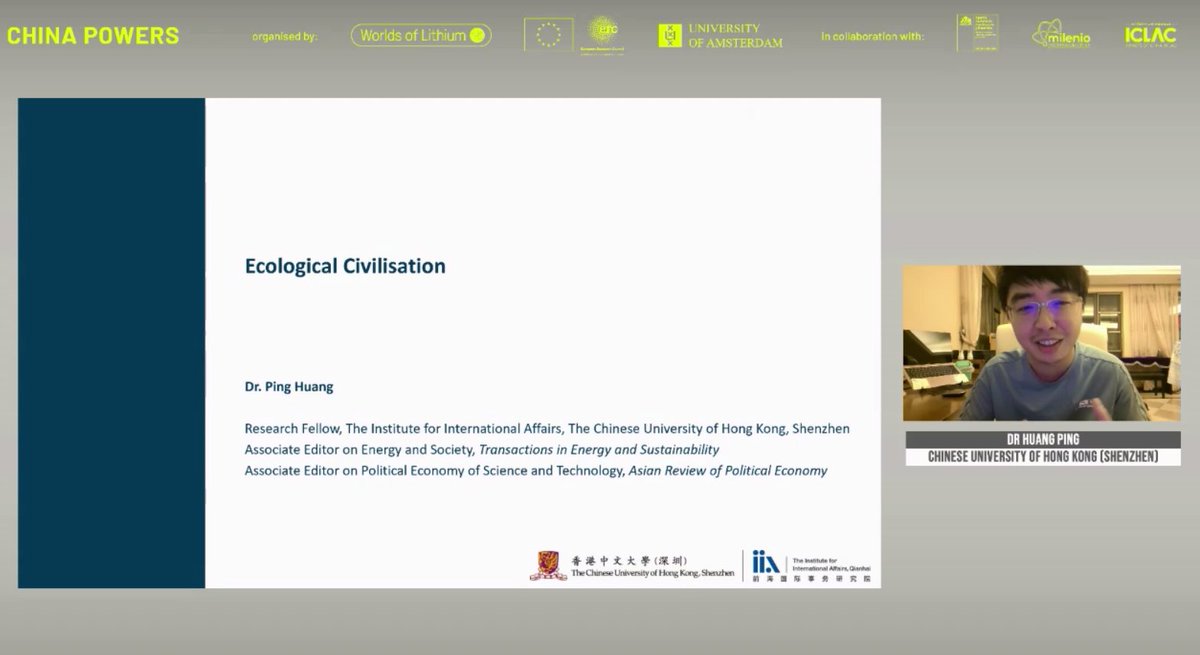
Task: Click the CHINA POWERS title in the banner
Action: (x=93, y=36)
